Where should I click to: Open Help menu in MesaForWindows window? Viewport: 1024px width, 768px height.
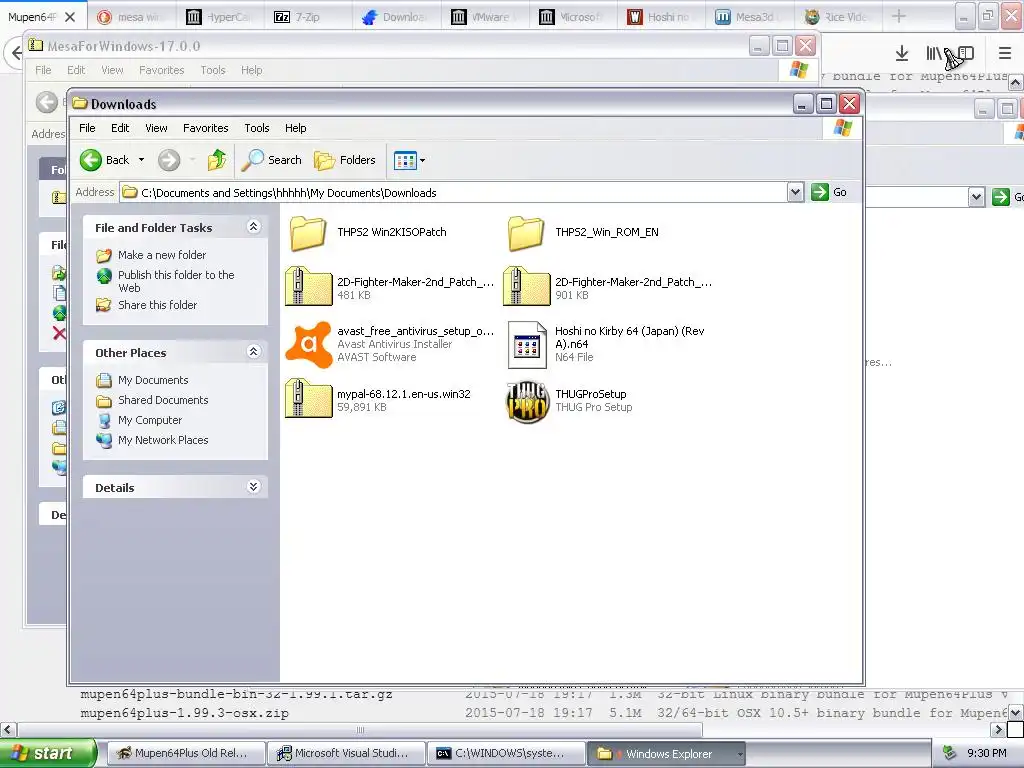coord(251,70)
